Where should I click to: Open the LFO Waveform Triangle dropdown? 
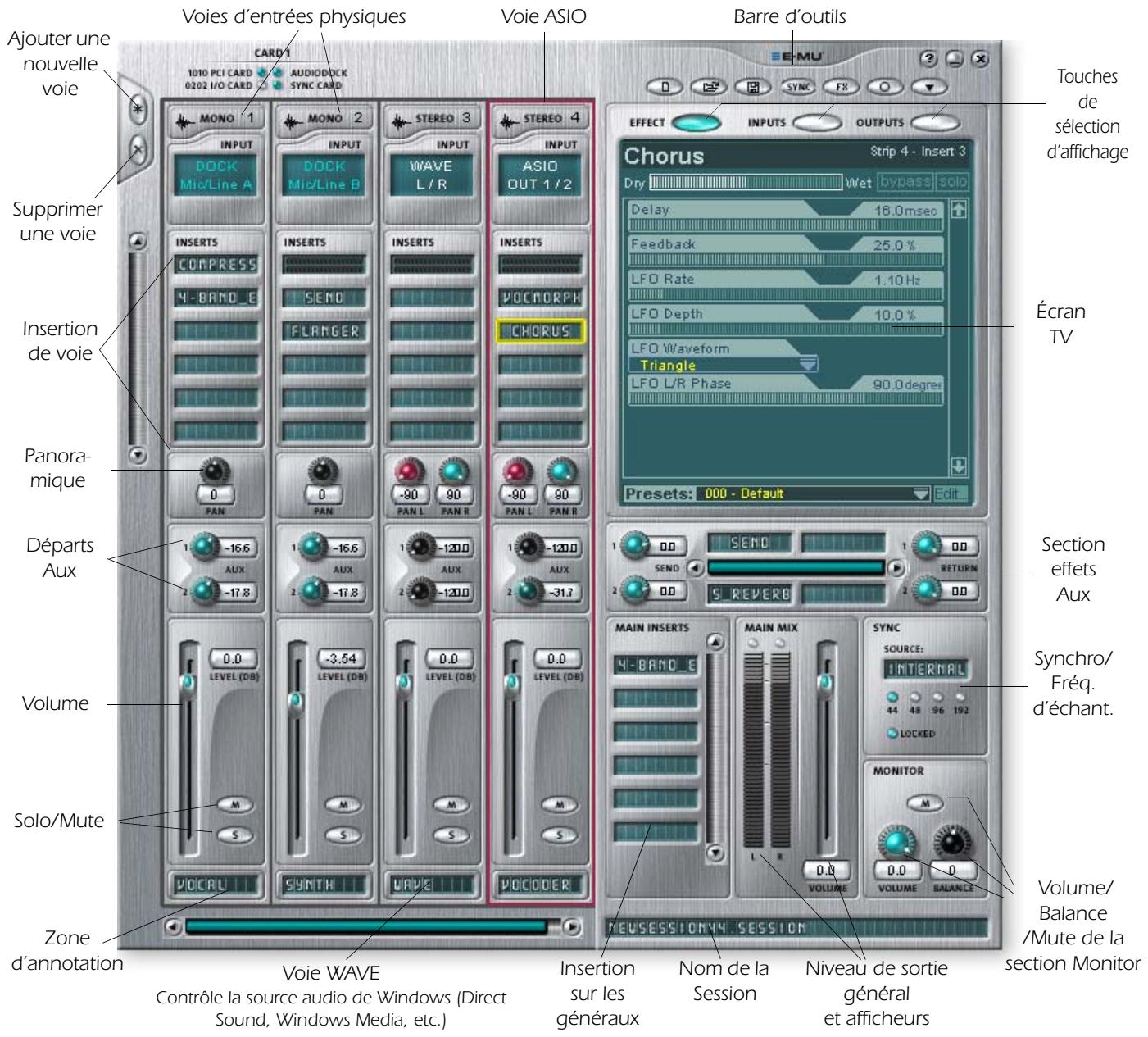click(808, 365)
